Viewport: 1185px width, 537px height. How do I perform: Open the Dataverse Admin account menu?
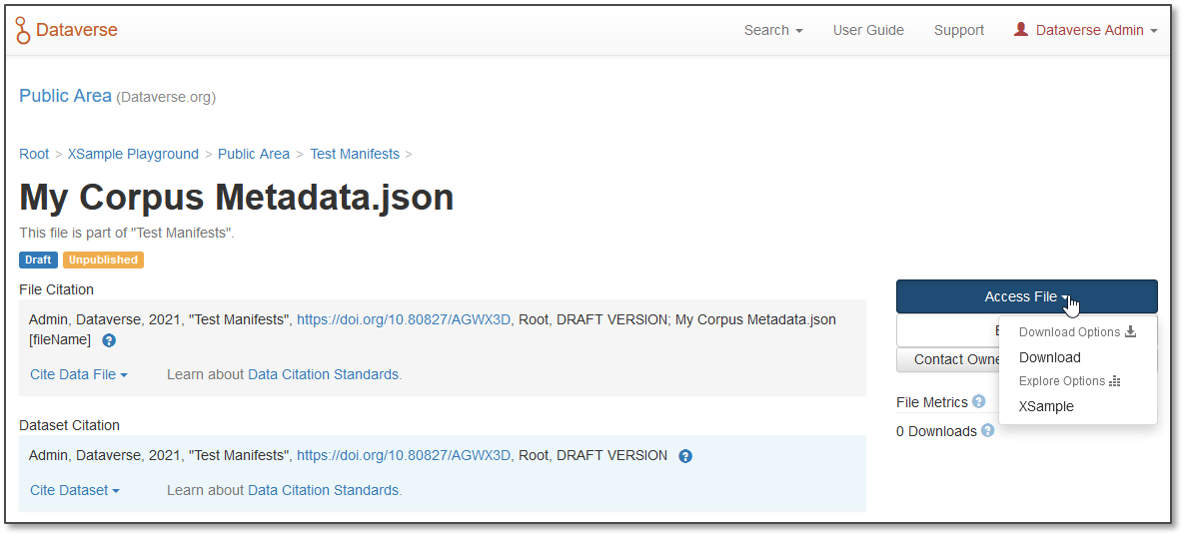(1086, 30)
